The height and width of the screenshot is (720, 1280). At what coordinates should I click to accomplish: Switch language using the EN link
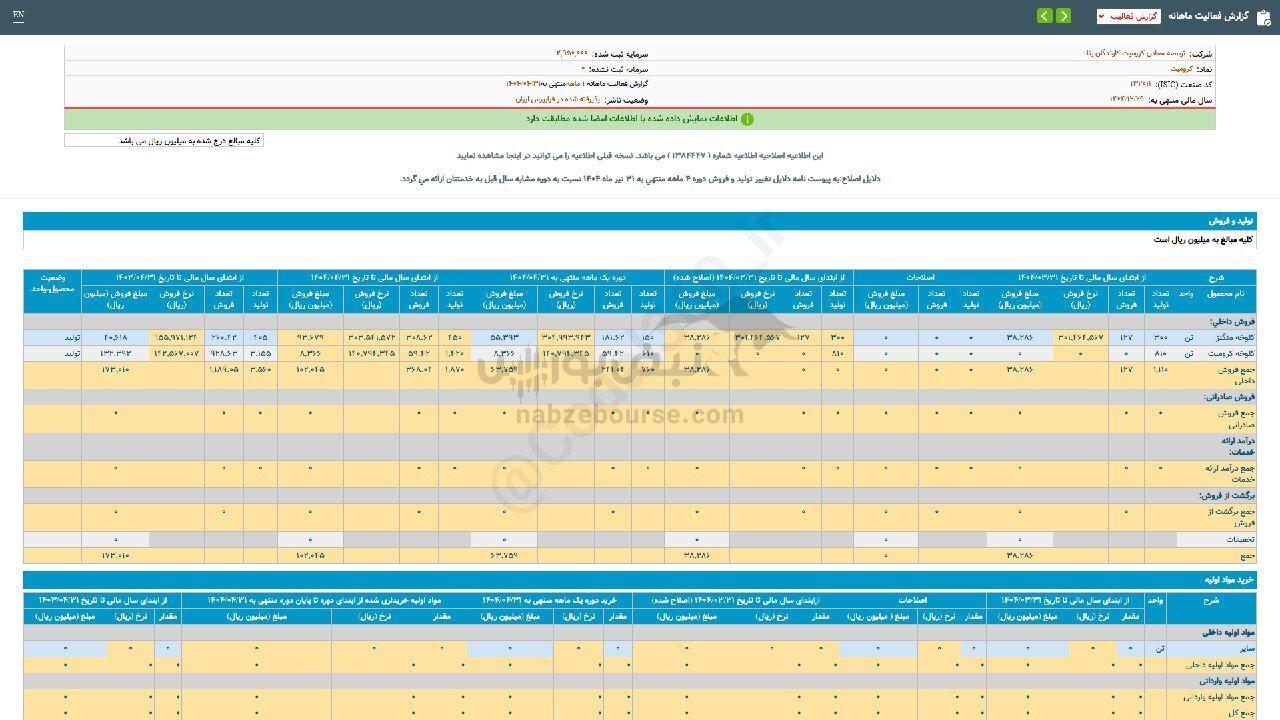pos(18,15)
